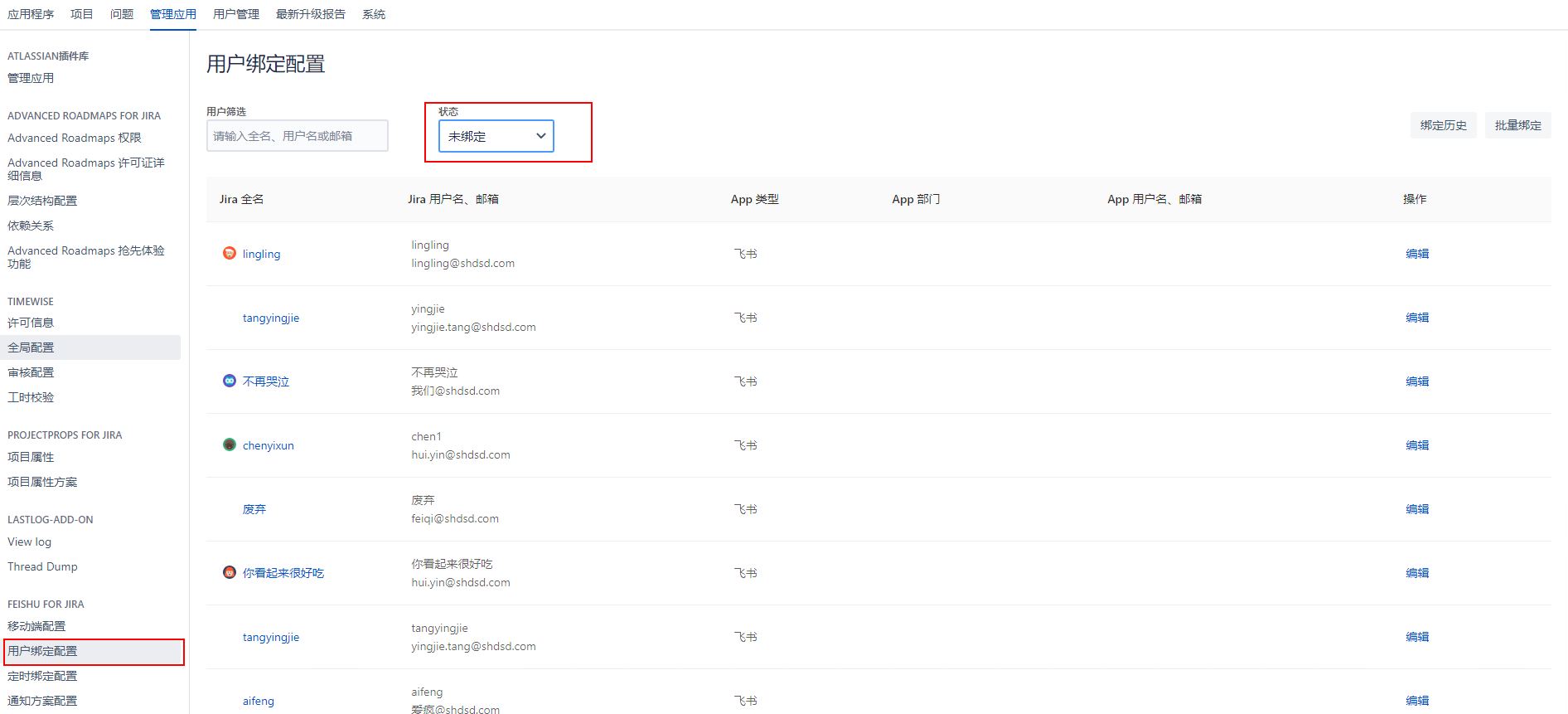Click 编辑 link for chenyixun row
1568x714 pixels.
(x=1416, y=445)
